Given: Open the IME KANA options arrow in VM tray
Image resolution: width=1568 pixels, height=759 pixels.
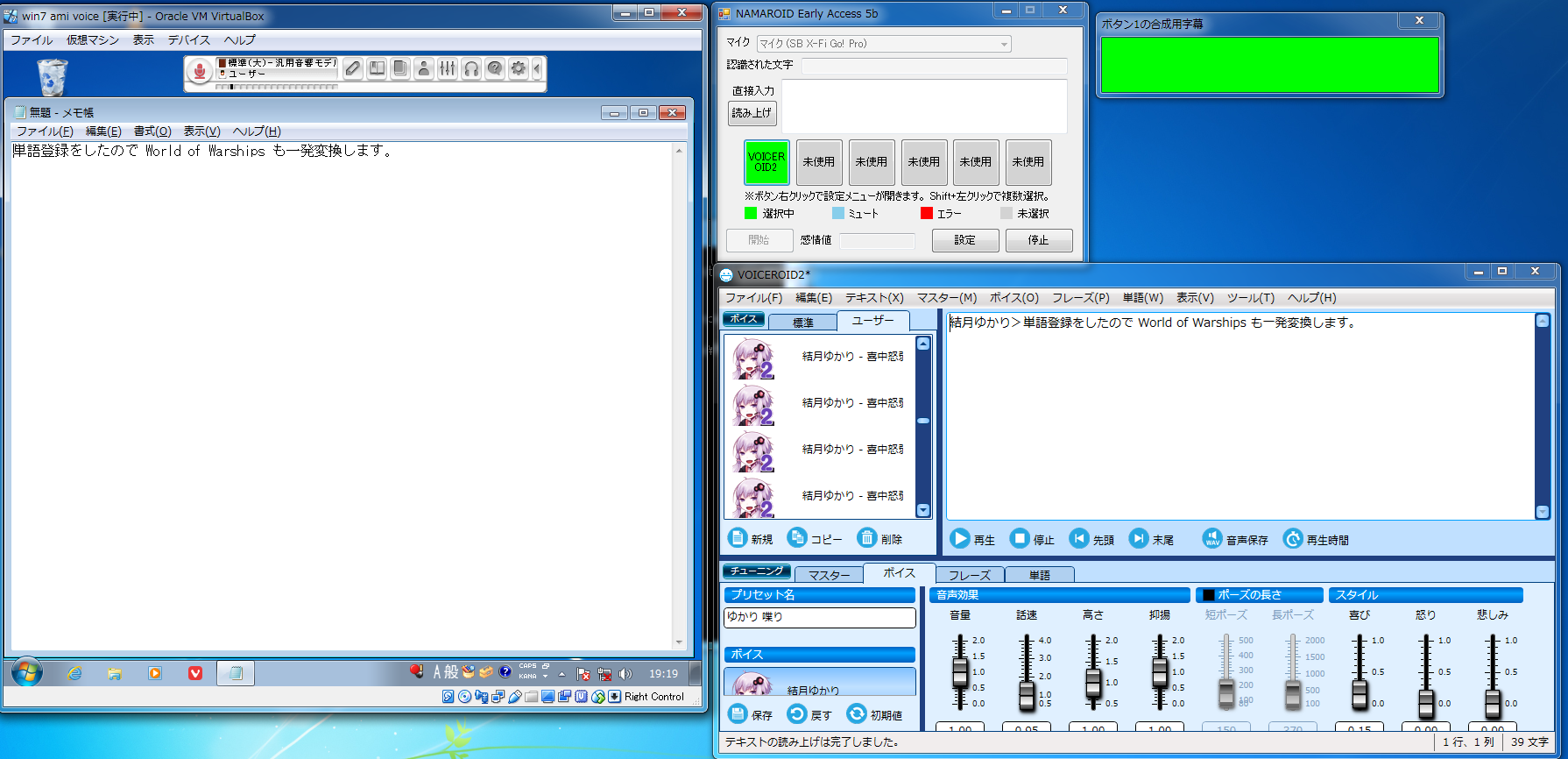Looking at the screenshot, I should [545, 677].
